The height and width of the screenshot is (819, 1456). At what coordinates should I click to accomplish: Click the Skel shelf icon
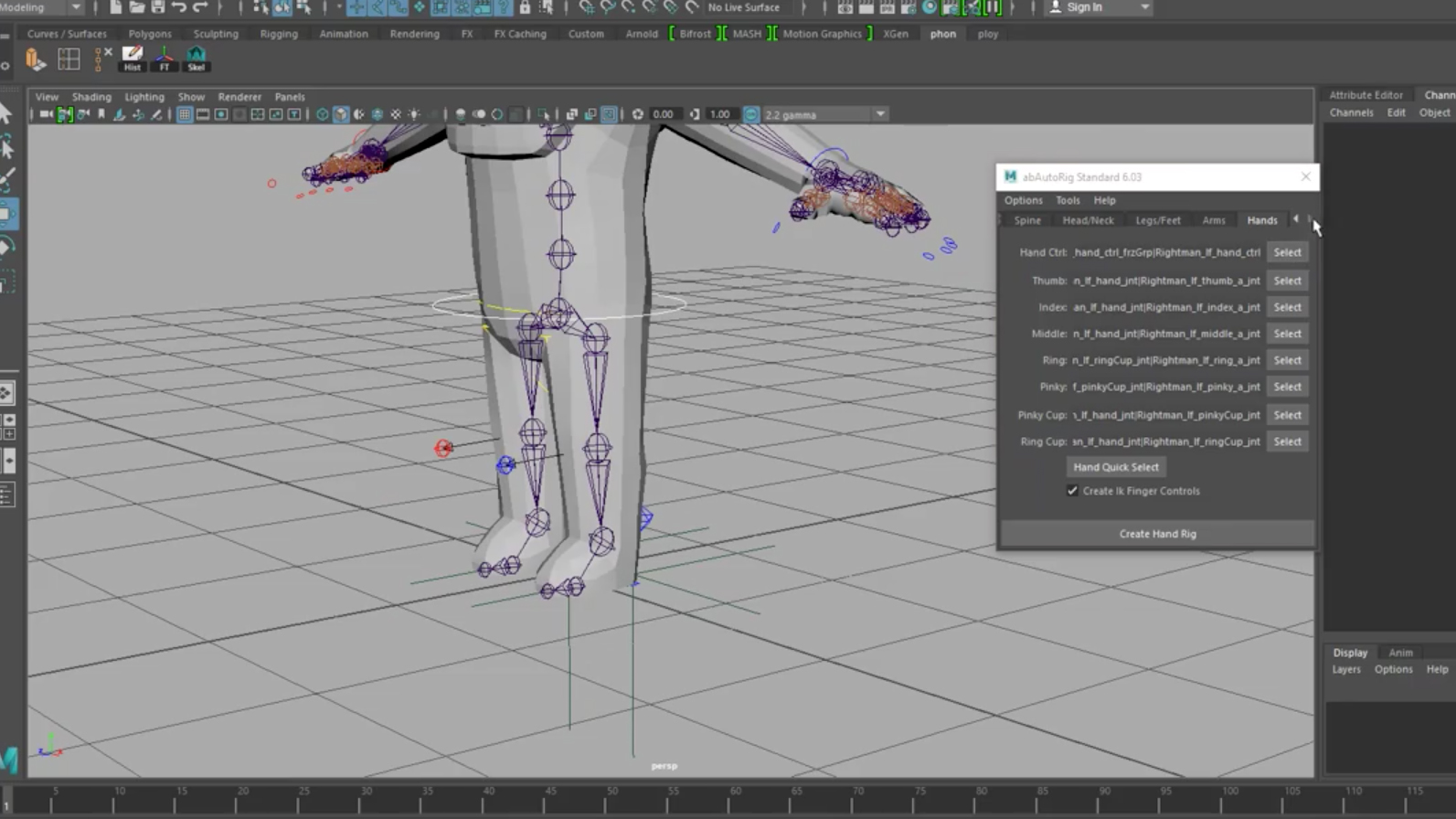tap(196, 58)
